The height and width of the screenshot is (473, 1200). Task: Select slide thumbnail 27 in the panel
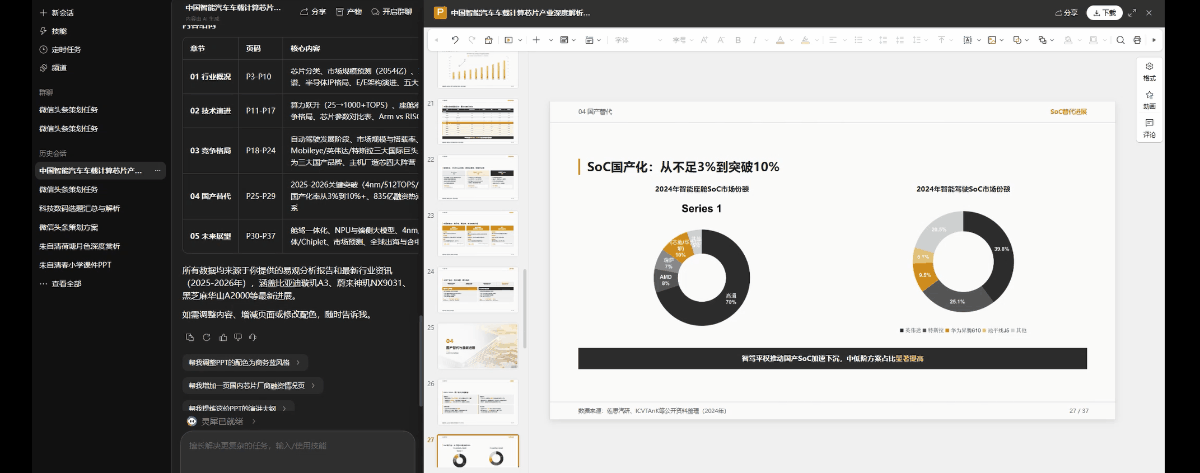[476, 453]
